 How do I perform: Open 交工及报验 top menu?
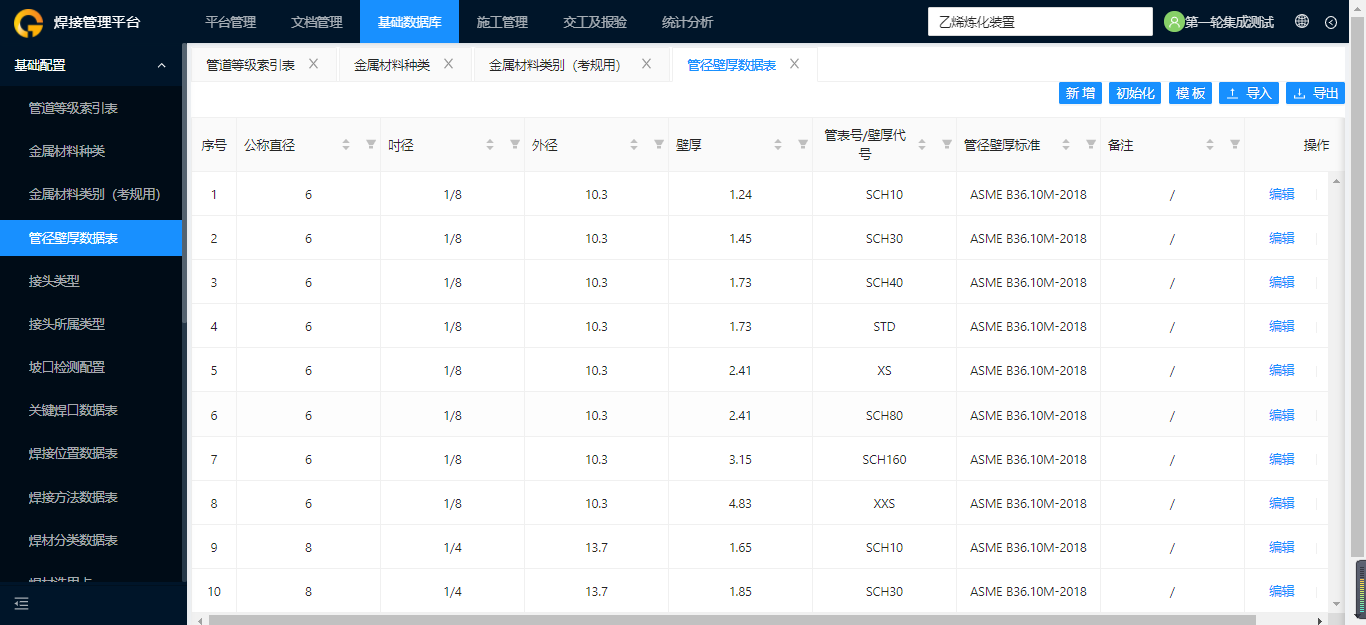595,22
